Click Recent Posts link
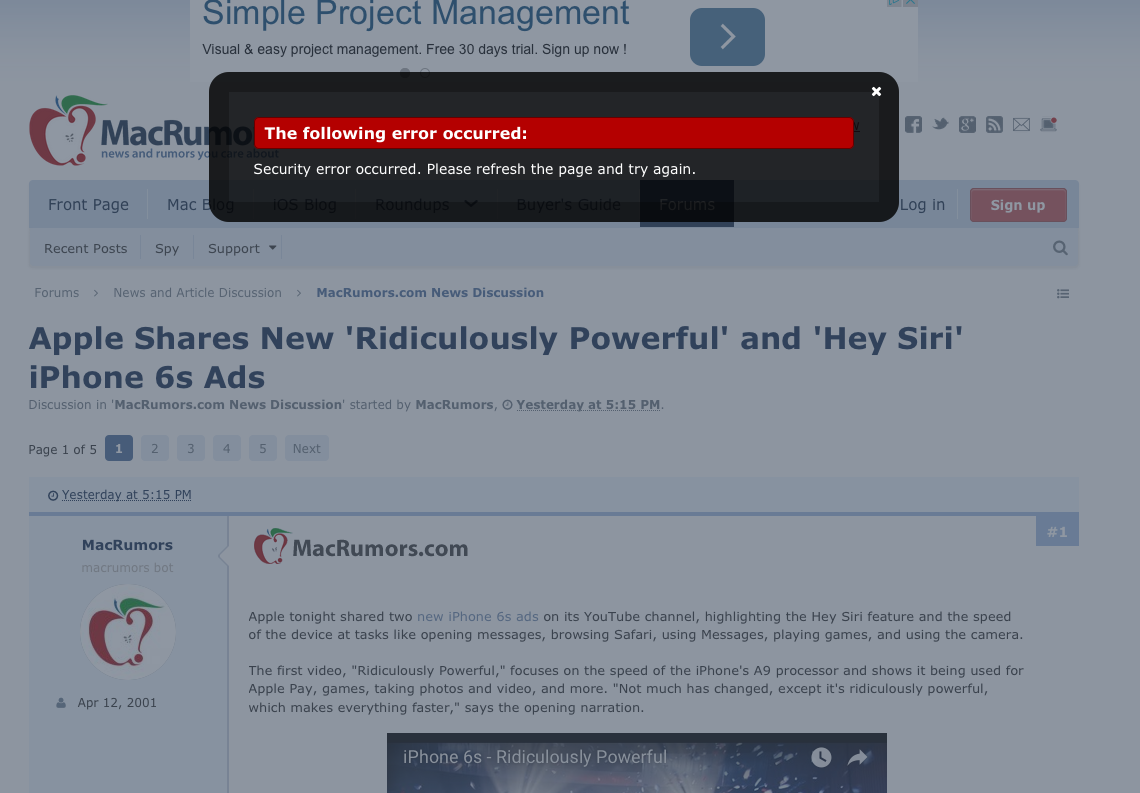The width and height of the screenshot is (1140, 793). [x=85, y=249]
